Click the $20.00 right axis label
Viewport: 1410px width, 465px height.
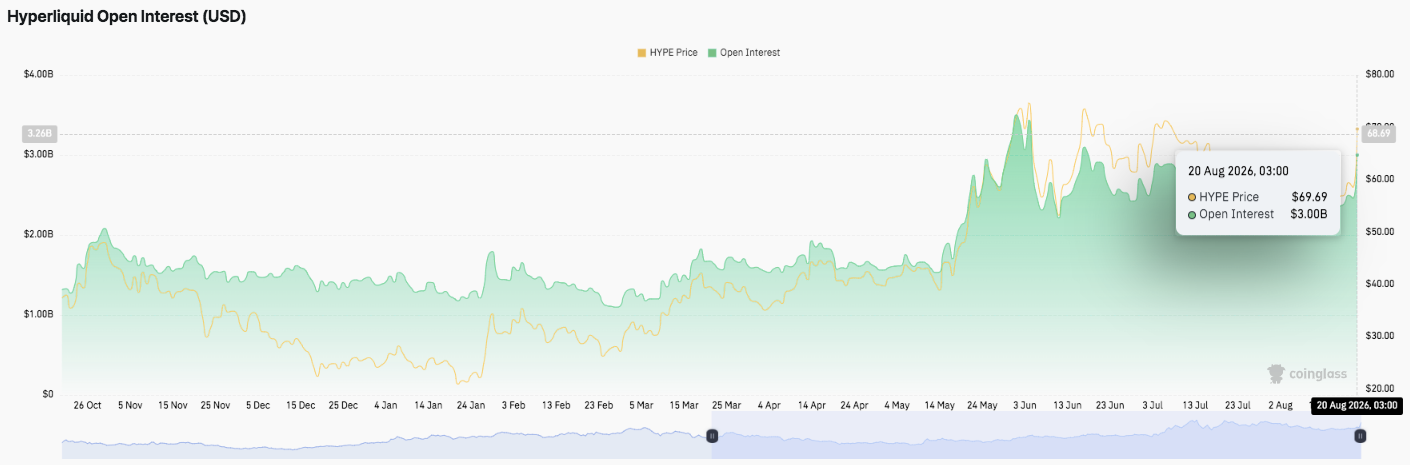[1379, 388]
